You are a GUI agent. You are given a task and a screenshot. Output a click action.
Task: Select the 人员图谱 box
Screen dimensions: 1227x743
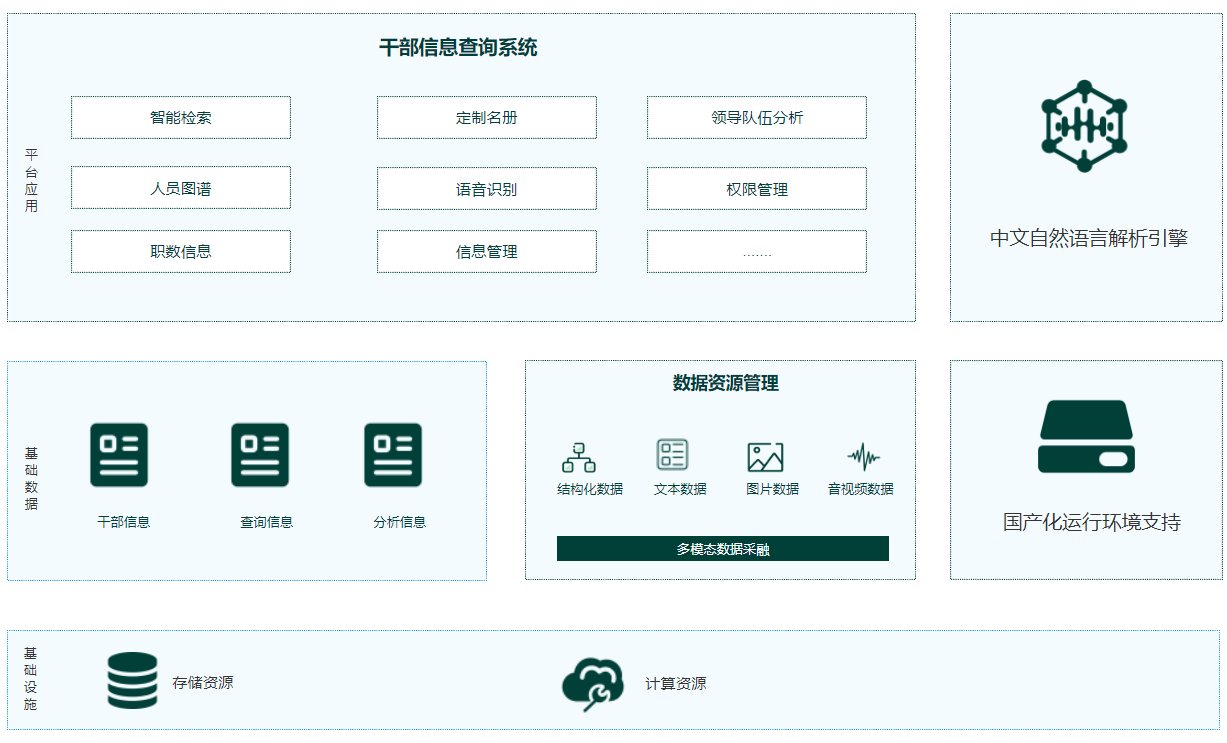pos(181,188)
